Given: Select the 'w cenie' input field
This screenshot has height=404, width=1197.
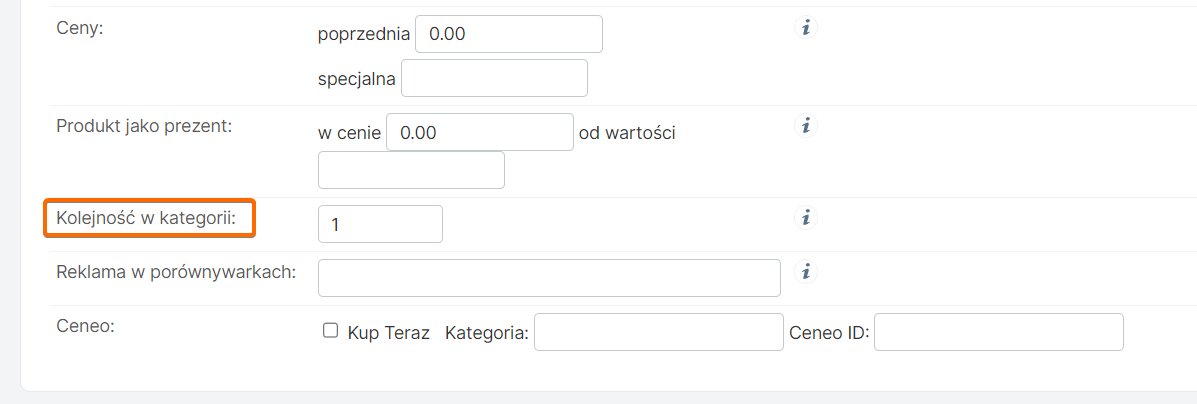Looking at the screenshot, I should (479, 132).
